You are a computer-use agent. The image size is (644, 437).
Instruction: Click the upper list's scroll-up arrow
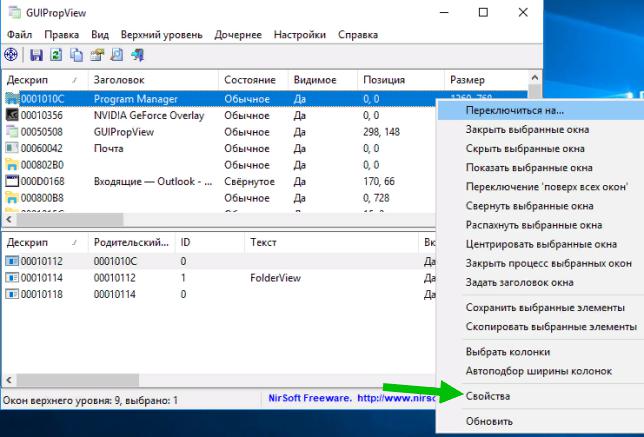tap(535, 77)
